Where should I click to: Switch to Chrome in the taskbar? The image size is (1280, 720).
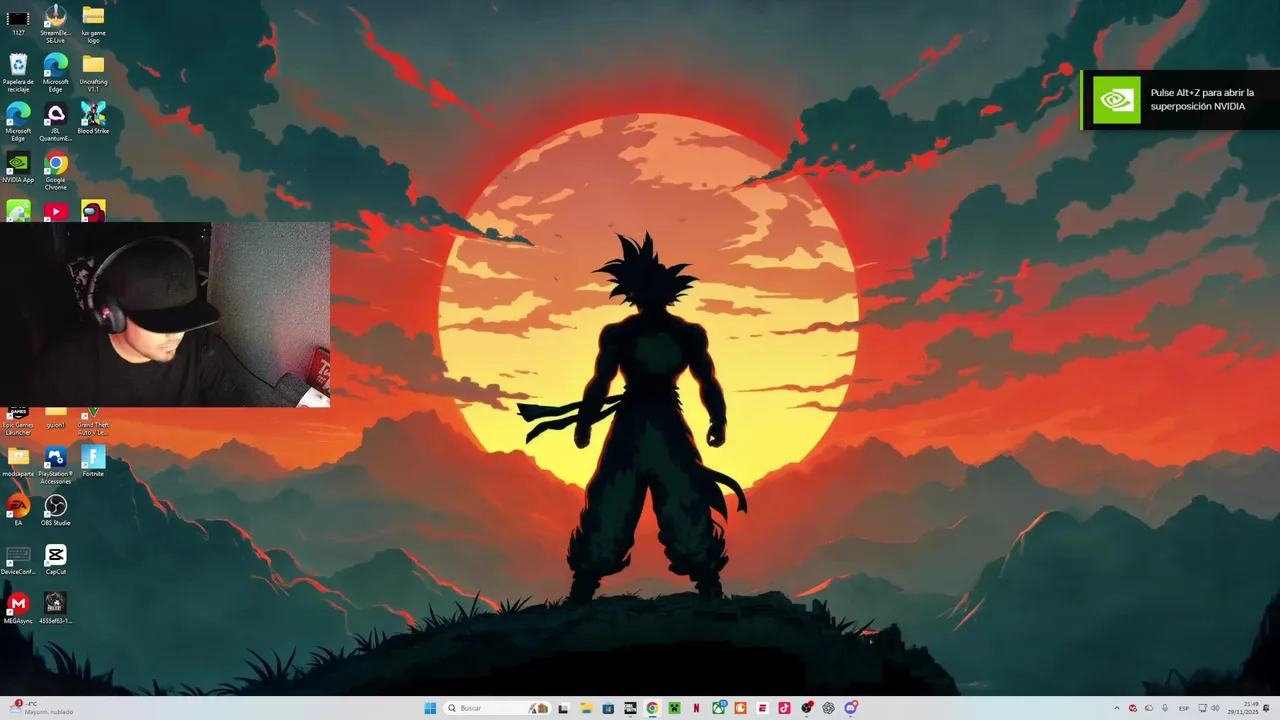pyautogui.click(x=651, y=708)
